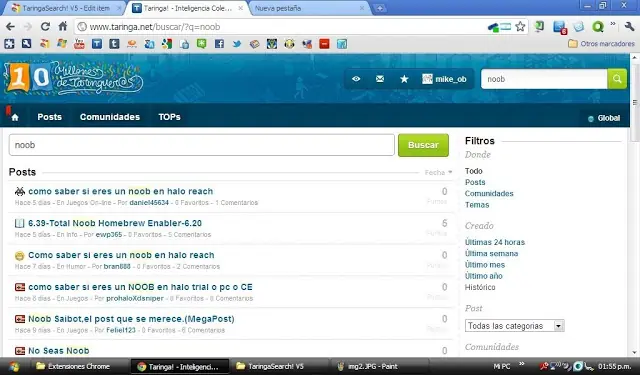Switch to the TaringaSearch! V5 Edit item tab
The image size is (640, 375).
tap(65, 8)
